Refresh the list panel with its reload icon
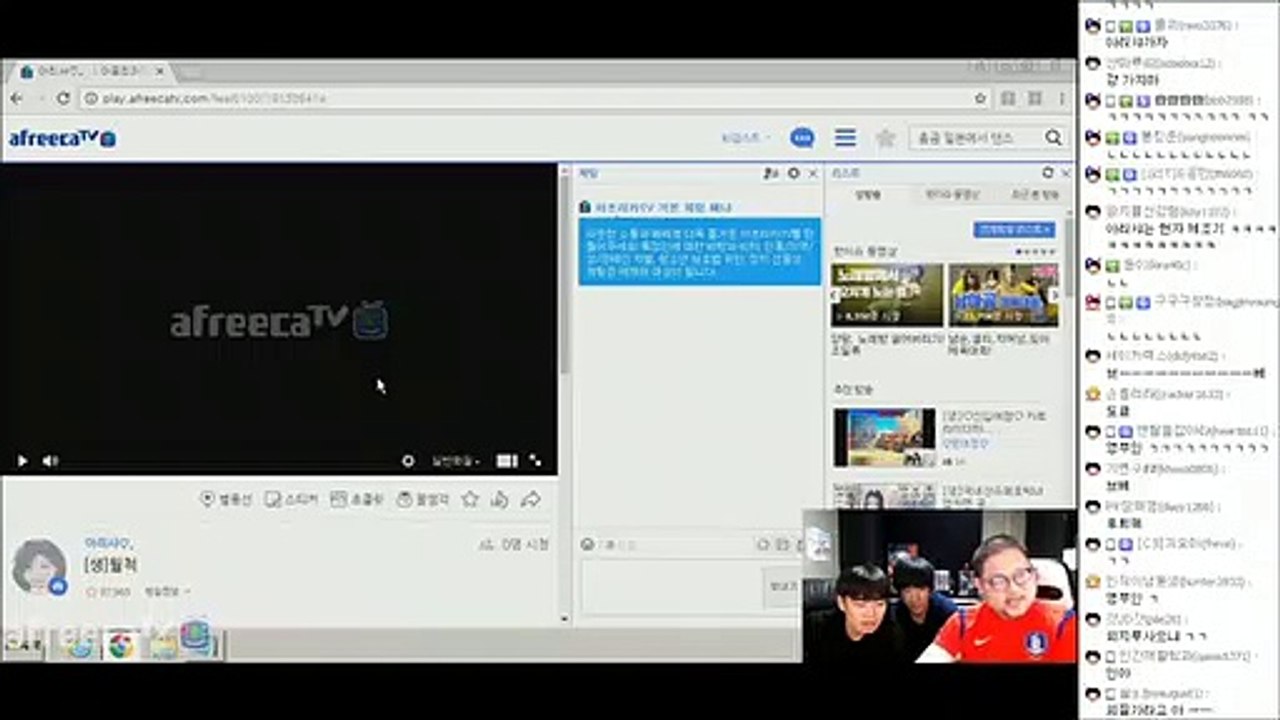This screenshot has width=1280, height=720. point(1047,173)
